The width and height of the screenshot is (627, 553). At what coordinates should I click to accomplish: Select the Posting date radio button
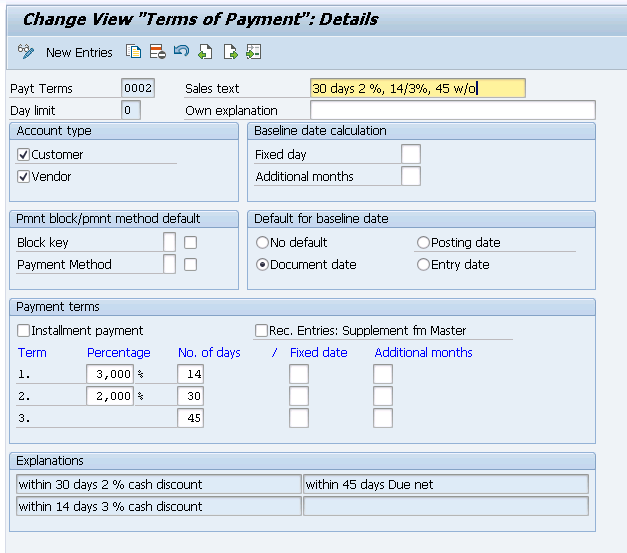[423, 242]
